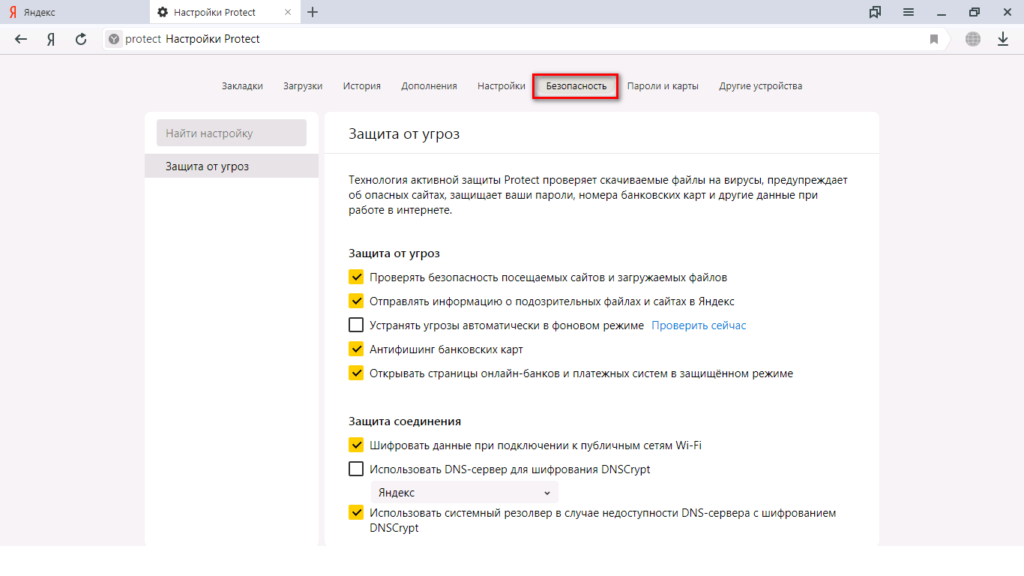The image size is (1024, 576).
Task: Switch to the Яндекс browser tab
Action: point(74,12)
